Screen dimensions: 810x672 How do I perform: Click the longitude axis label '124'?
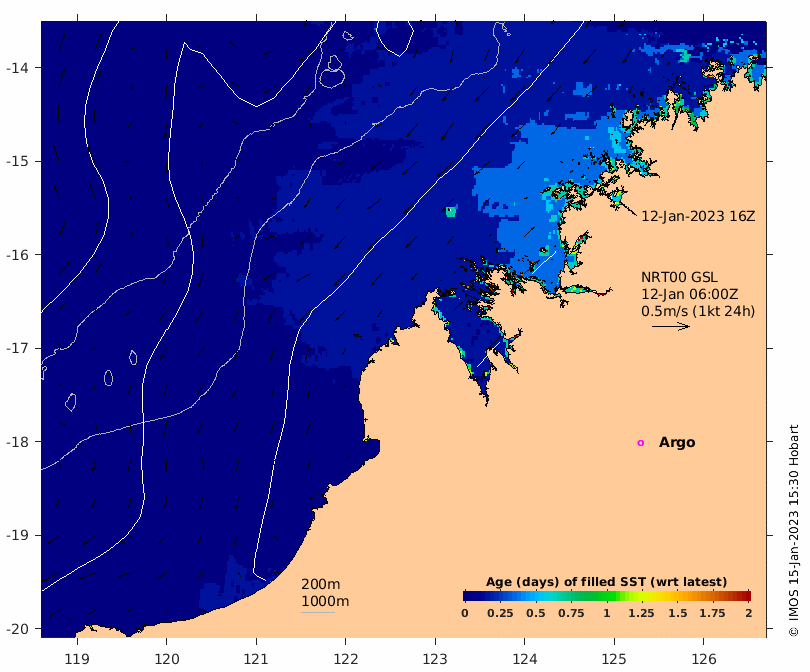[525, 659]
